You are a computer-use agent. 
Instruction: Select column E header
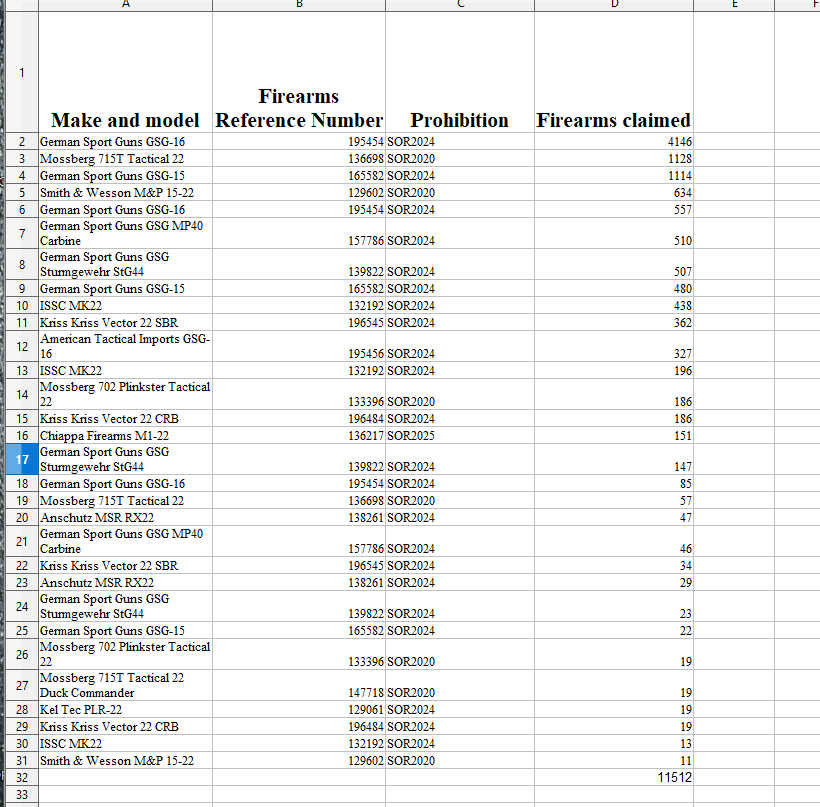pos(734,5)
